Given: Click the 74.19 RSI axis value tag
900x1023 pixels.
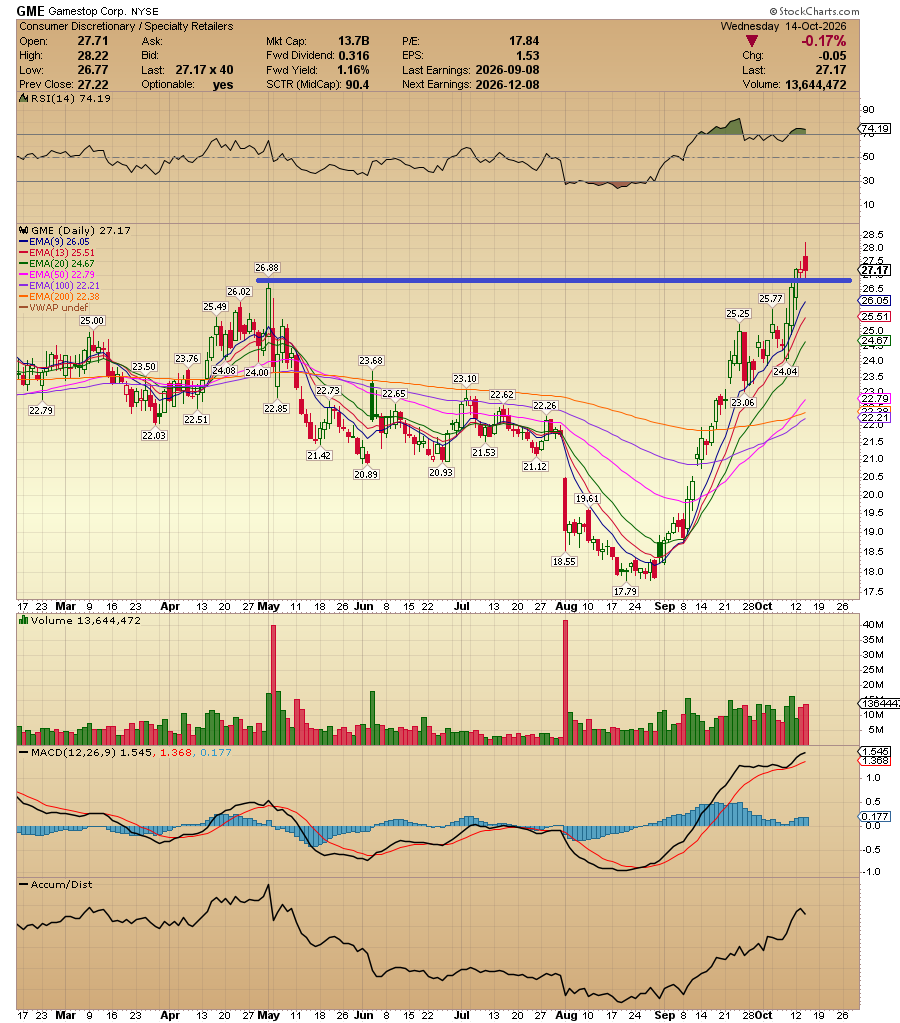Looking at the screenshot, I should pos(875,129).
